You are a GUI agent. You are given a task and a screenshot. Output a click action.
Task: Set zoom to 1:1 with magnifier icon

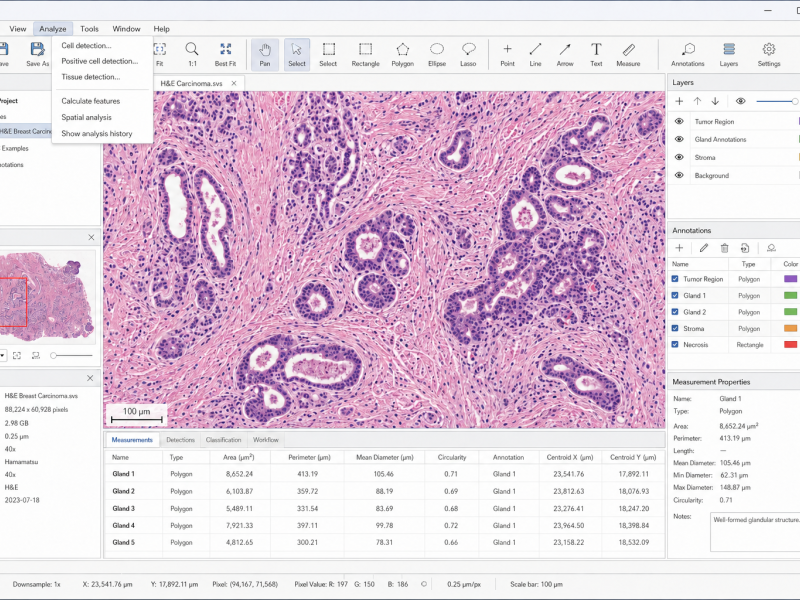(192, 54)
